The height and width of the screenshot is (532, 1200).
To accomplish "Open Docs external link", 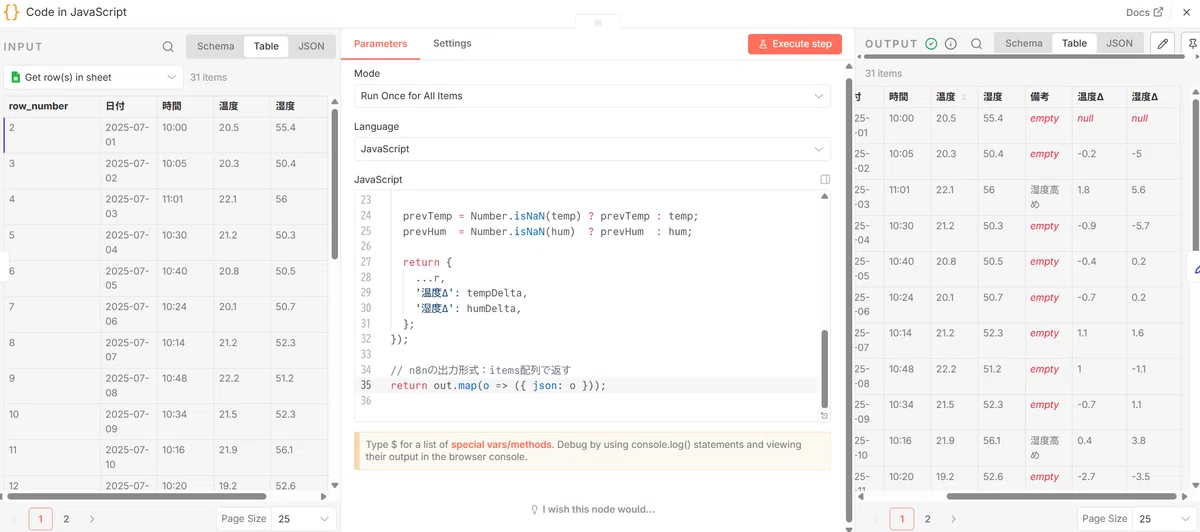I will [x=1144, y=13].
